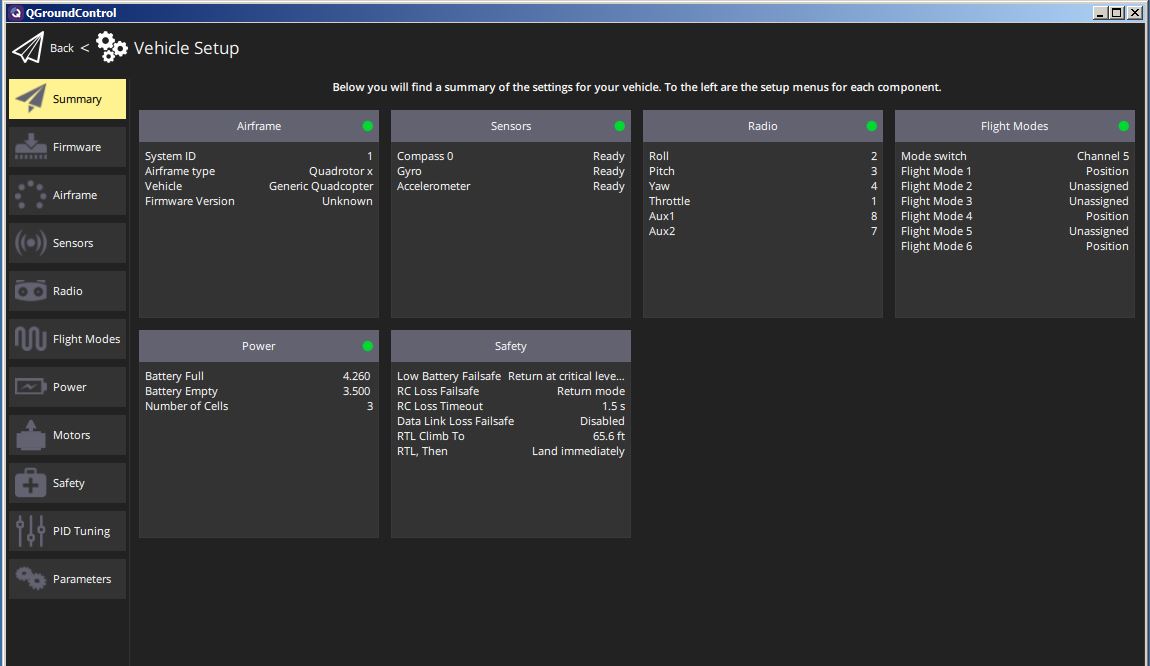The image size is (1150, 666).
Task: Click the Back label in header
Action: (x=62, y=48)
